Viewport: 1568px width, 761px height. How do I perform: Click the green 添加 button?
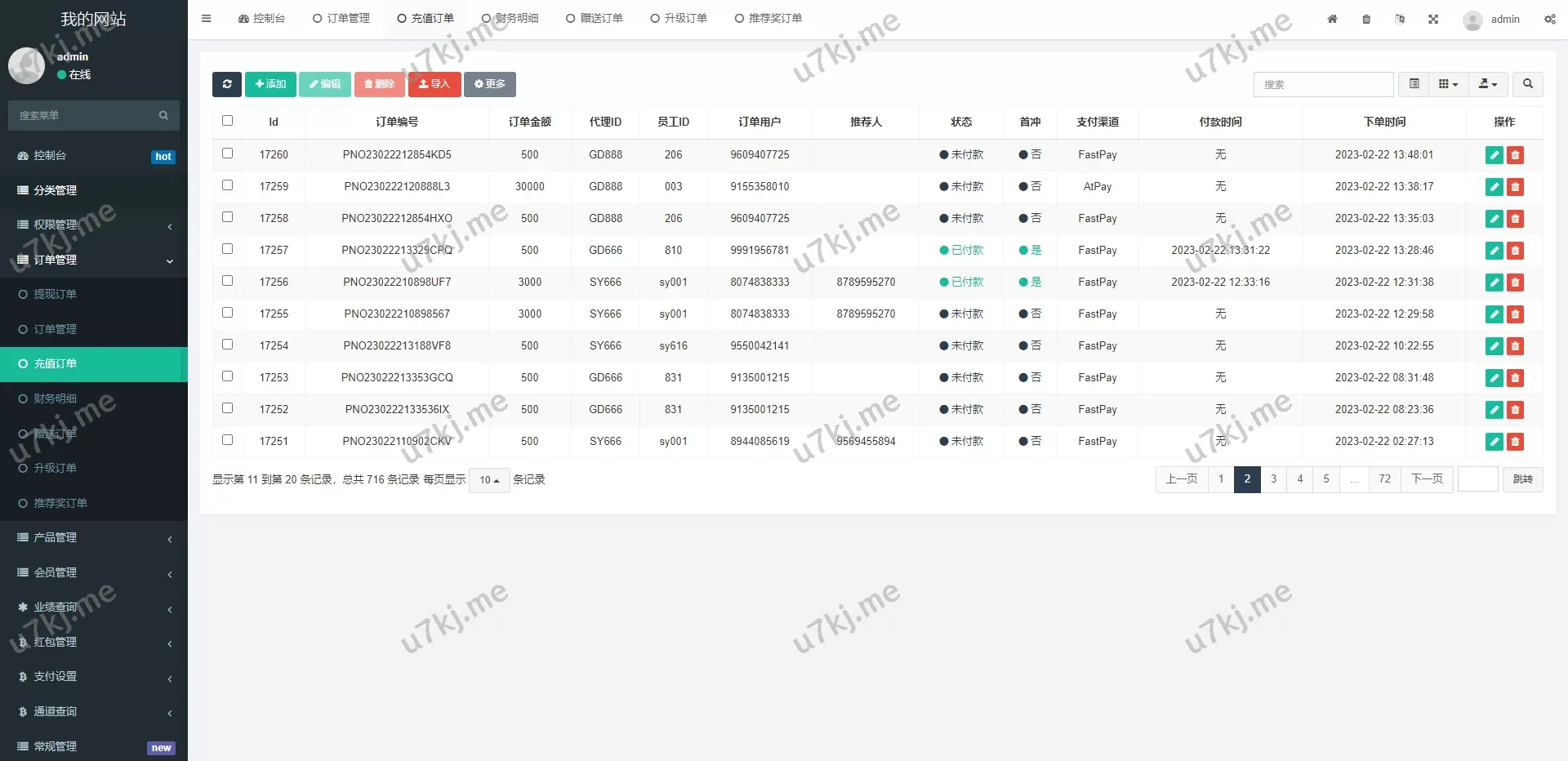point(270,84)
